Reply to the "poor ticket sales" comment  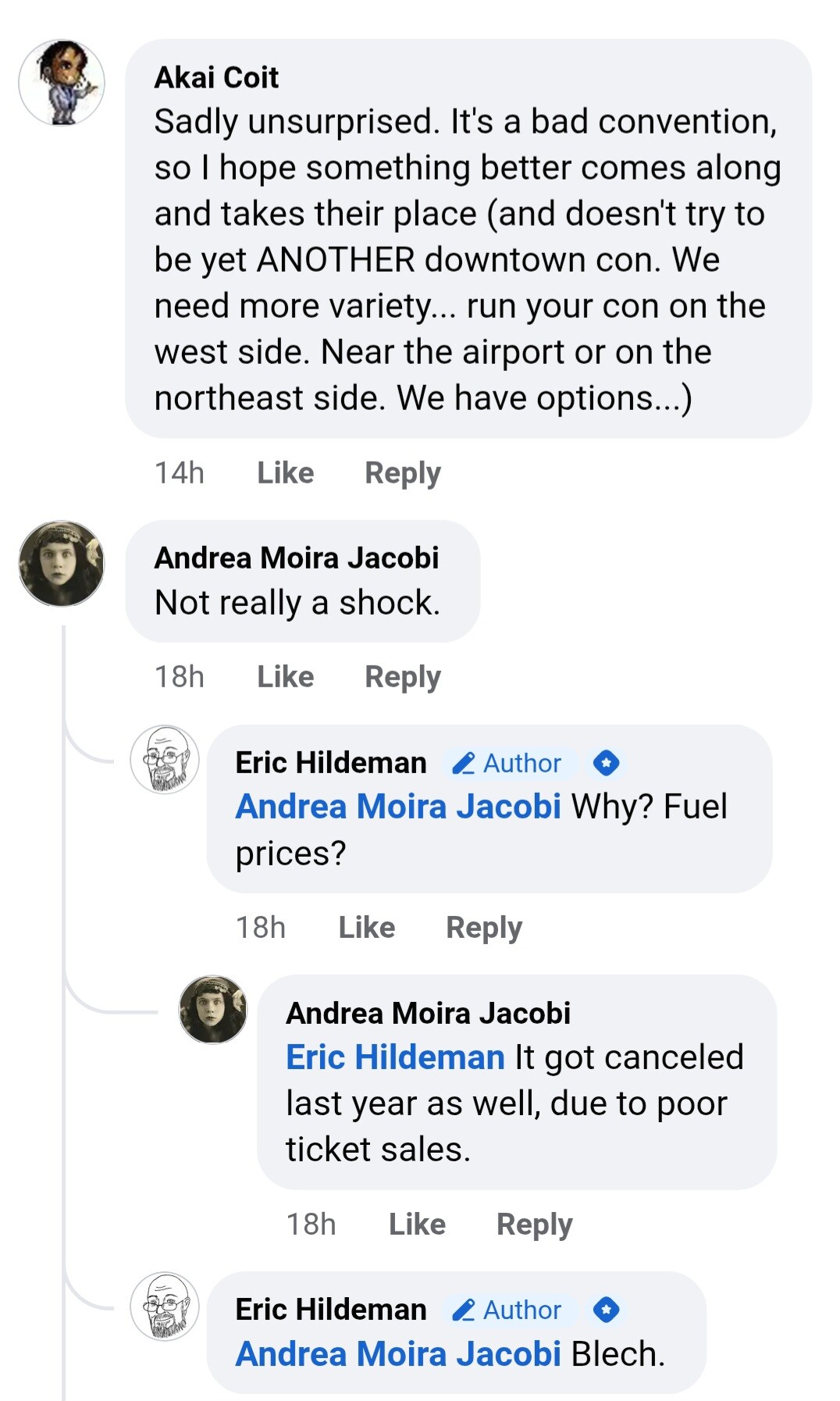tap(535, 1224)
